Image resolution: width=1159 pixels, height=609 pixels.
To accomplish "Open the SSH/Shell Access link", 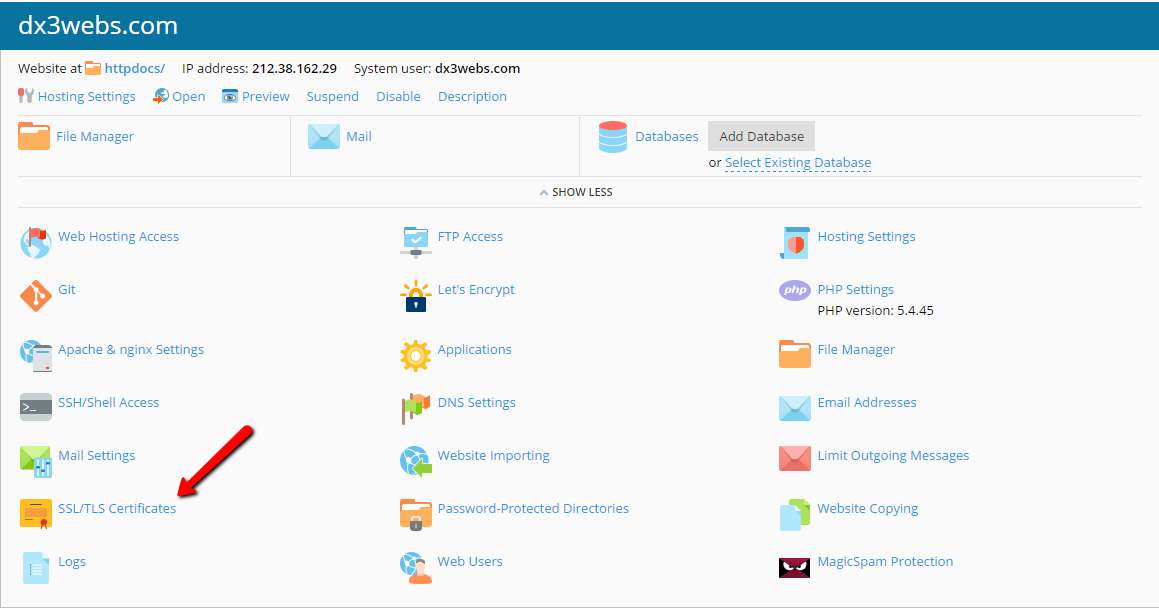I will (109, 403).
